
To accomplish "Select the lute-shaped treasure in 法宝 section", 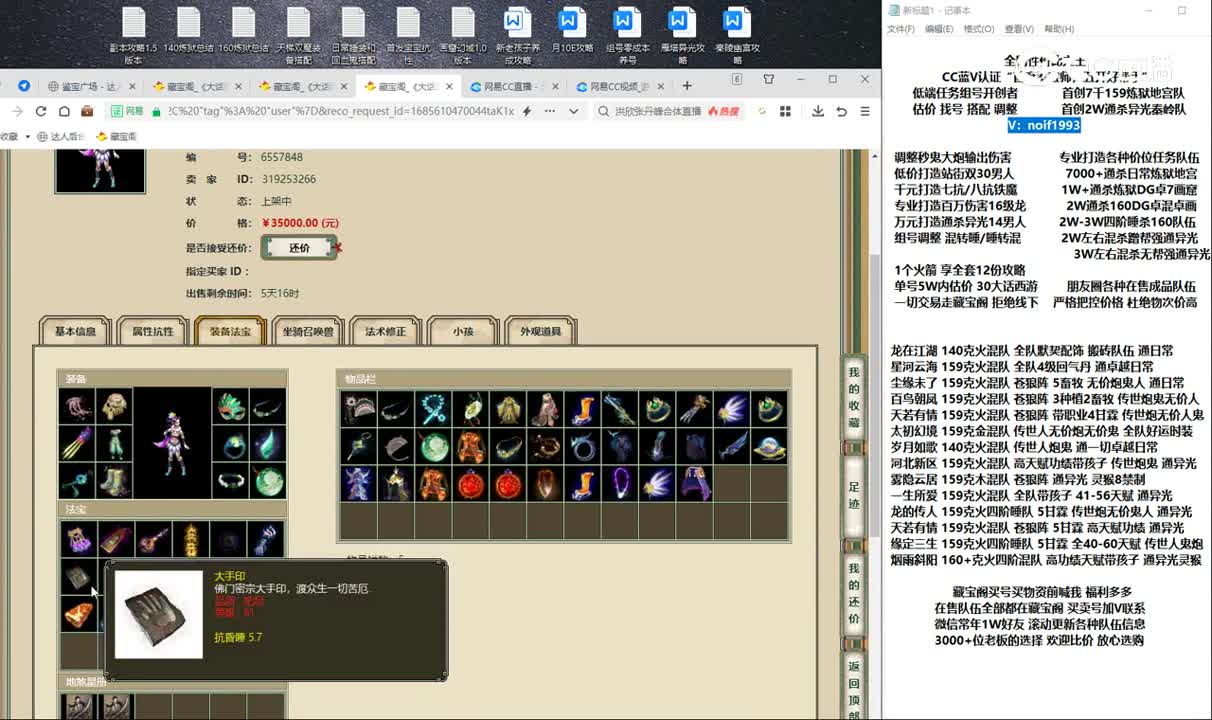I will 152,539.
